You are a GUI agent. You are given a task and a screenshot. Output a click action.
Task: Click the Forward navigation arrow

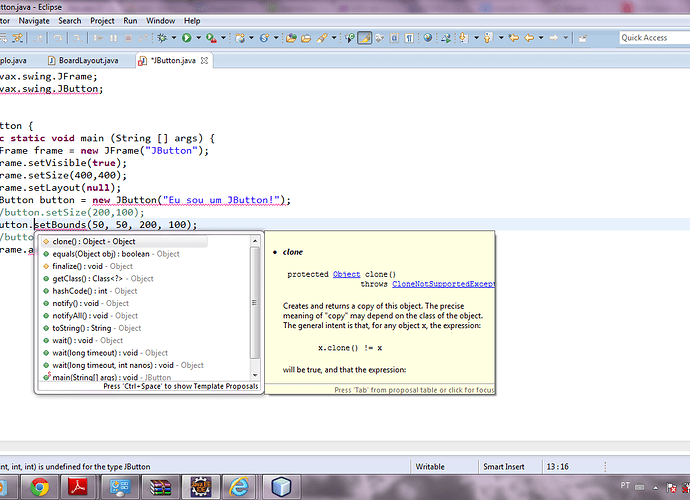(x=554, y=38)
